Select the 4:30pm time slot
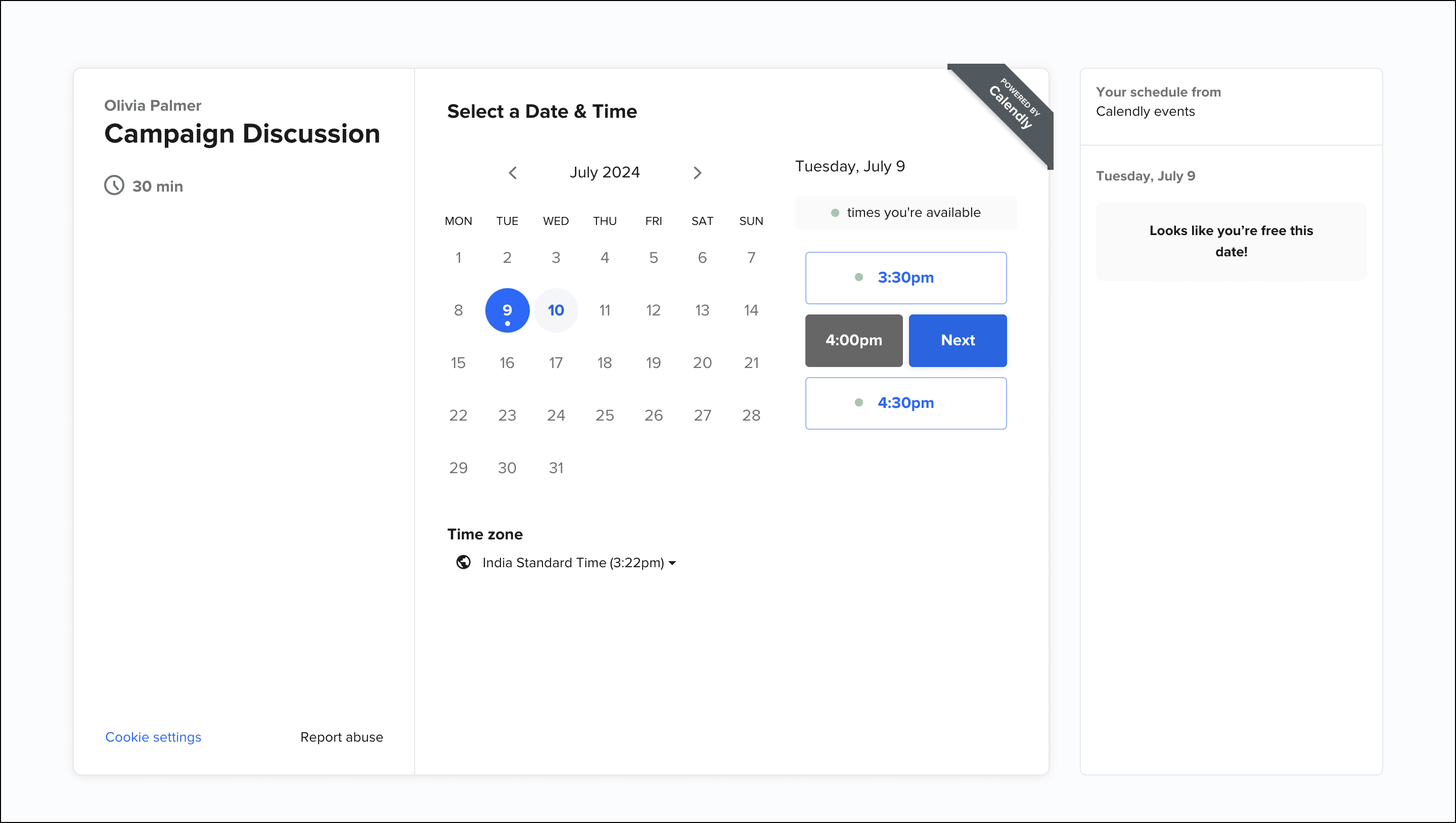The image size is (1456, 823). tap(905, 403)
